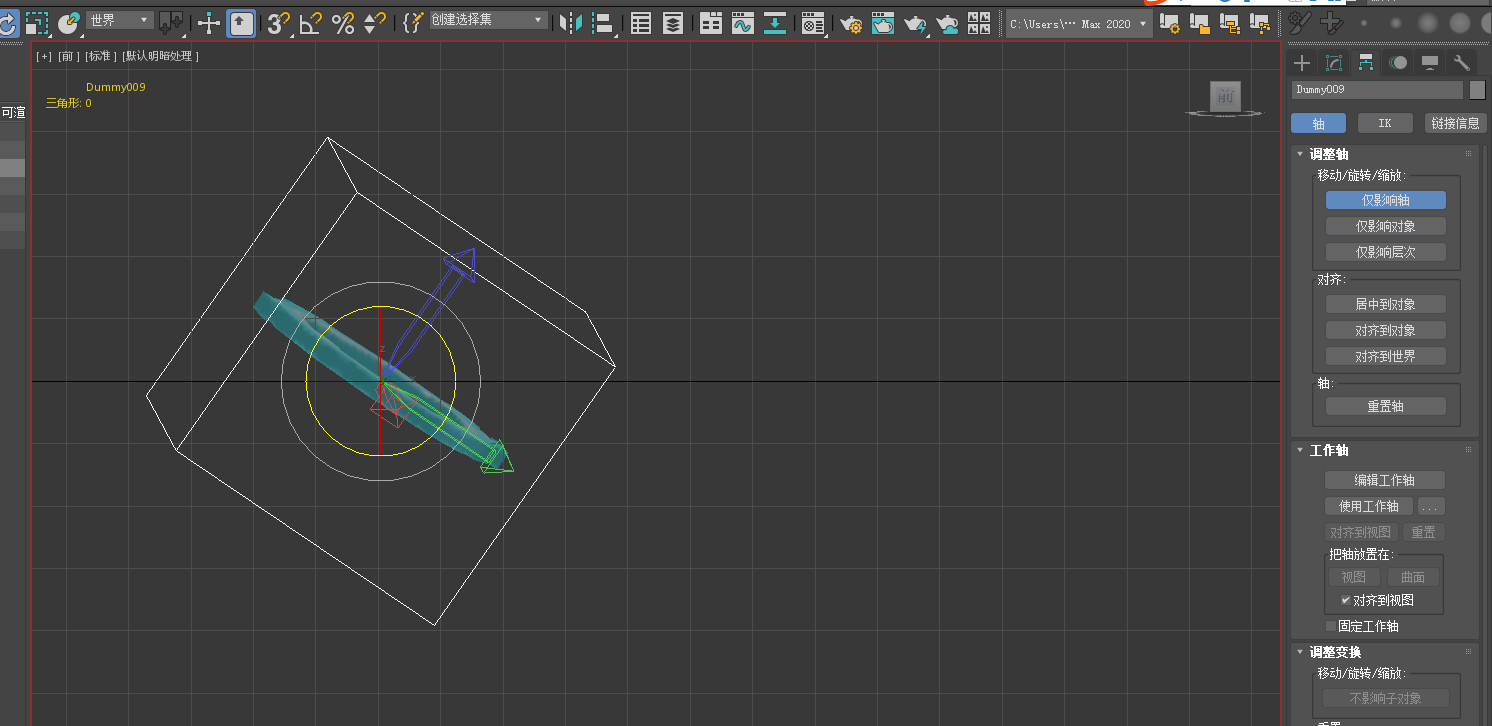Click the 对齐到世界 button

pos(1386,356)
